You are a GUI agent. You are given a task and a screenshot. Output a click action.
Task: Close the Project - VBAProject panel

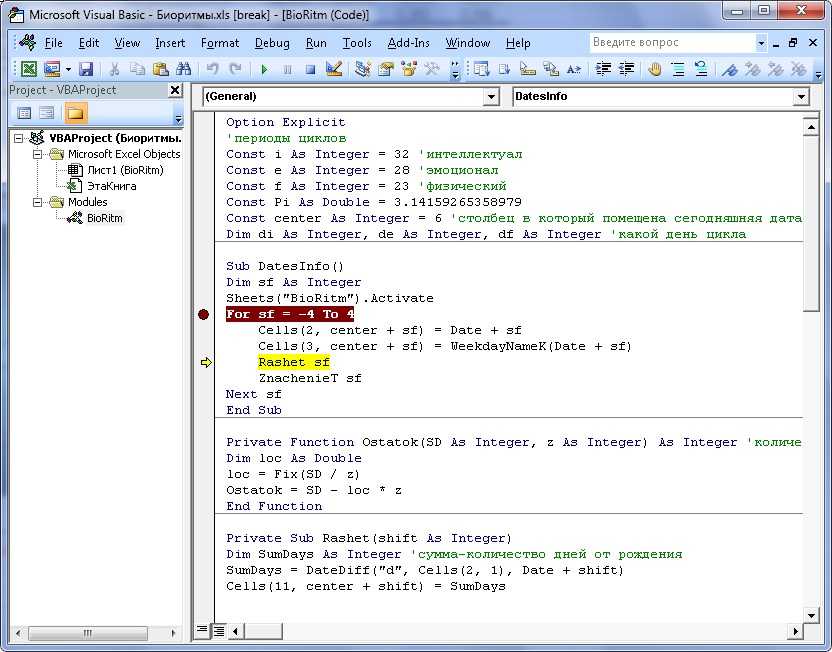click(175, 90)
